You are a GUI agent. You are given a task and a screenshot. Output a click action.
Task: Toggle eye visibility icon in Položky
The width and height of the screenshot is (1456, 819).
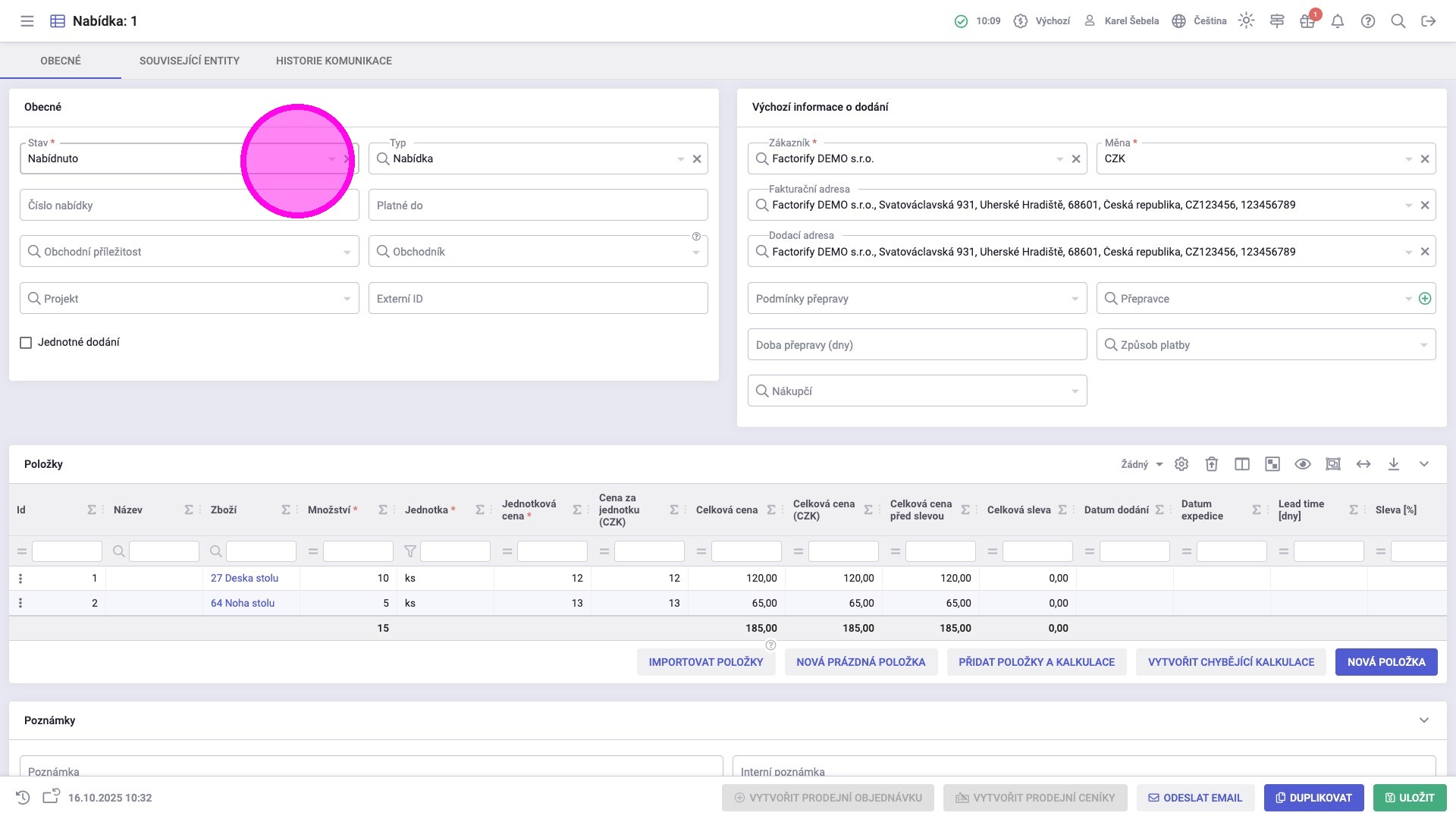pyautogui.click(x=1303, y=464)
